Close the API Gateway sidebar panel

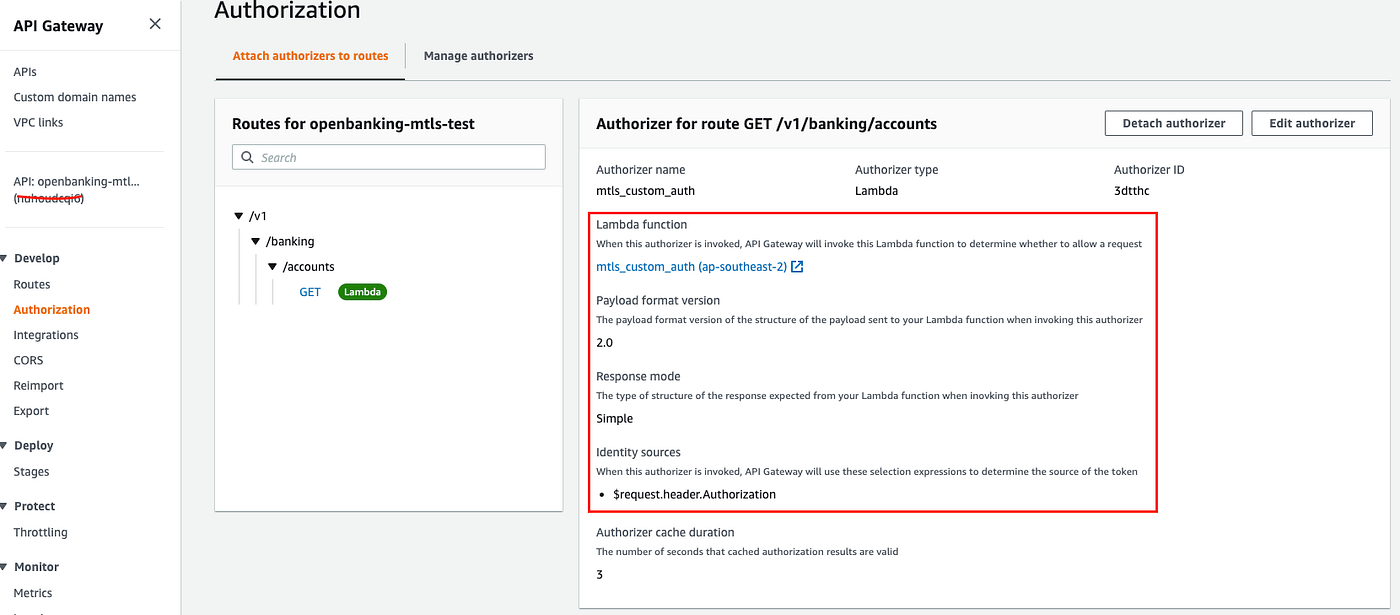point(155,24)
